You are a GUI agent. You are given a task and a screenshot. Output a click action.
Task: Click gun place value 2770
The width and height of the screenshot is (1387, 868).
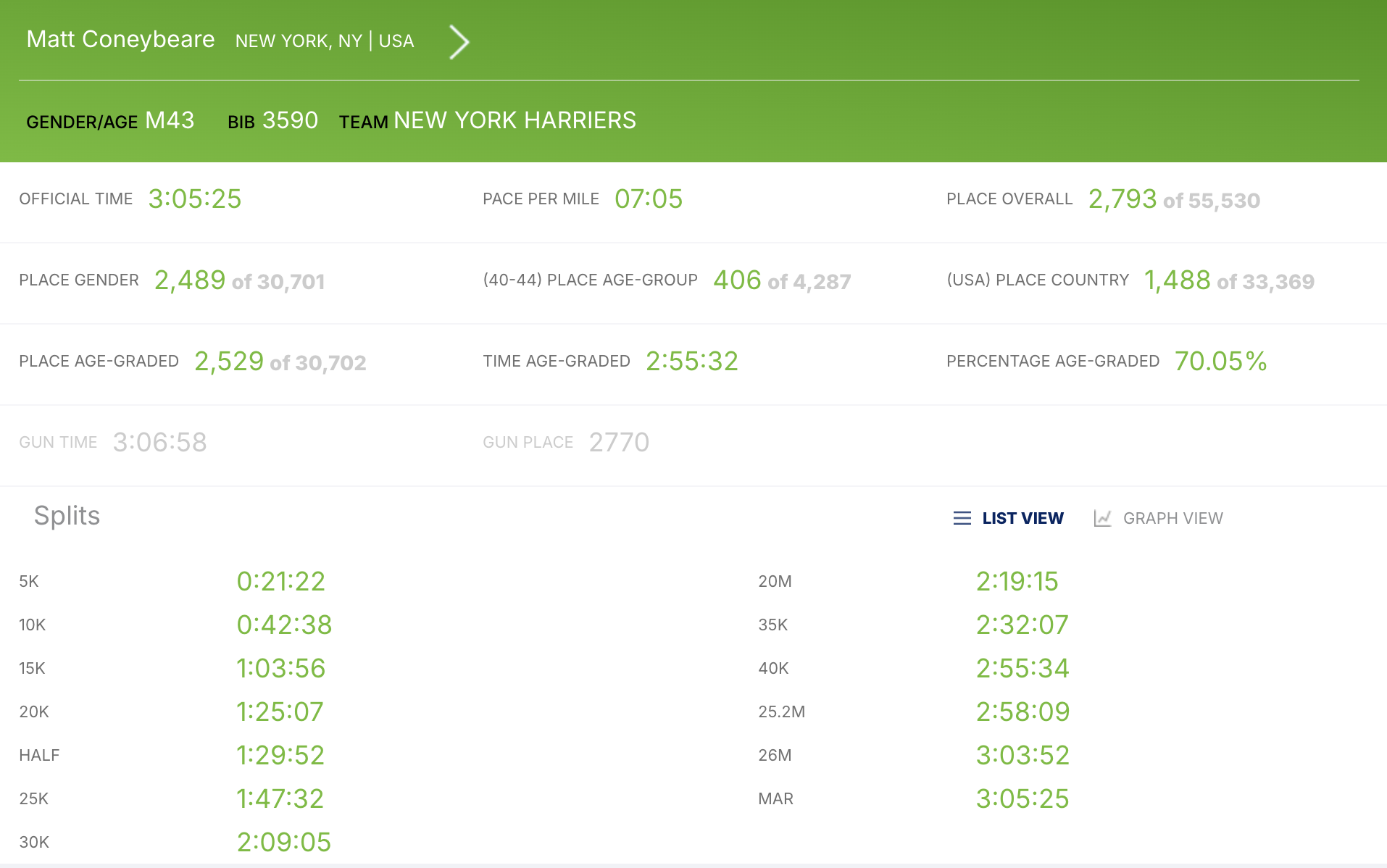[x=619, y=442]
